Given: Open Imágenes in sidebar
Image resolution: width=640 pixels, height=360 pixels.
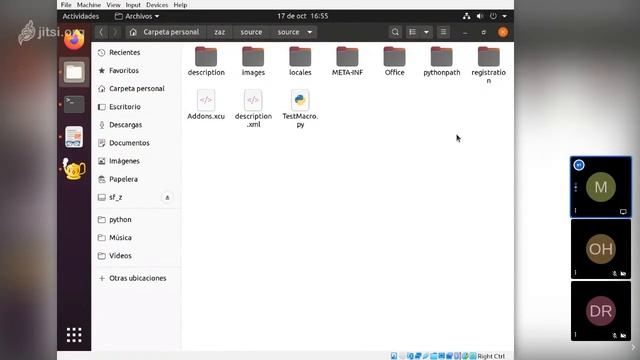Looking at the screenshot, I should pos(136,161).
